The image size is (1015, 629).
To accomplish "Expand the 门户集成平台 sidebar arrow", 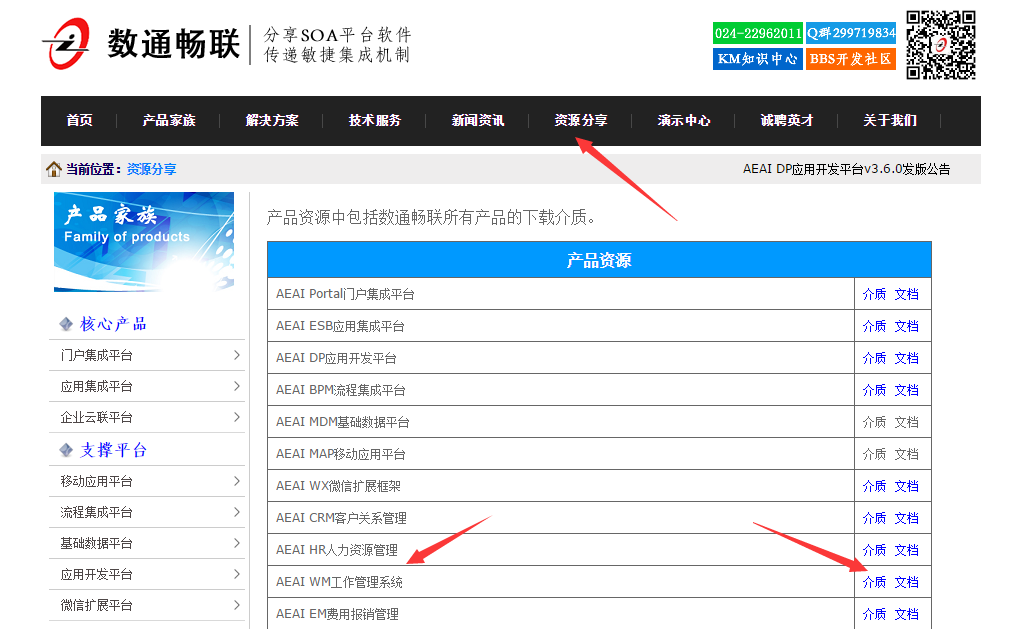I will point(236,355).
